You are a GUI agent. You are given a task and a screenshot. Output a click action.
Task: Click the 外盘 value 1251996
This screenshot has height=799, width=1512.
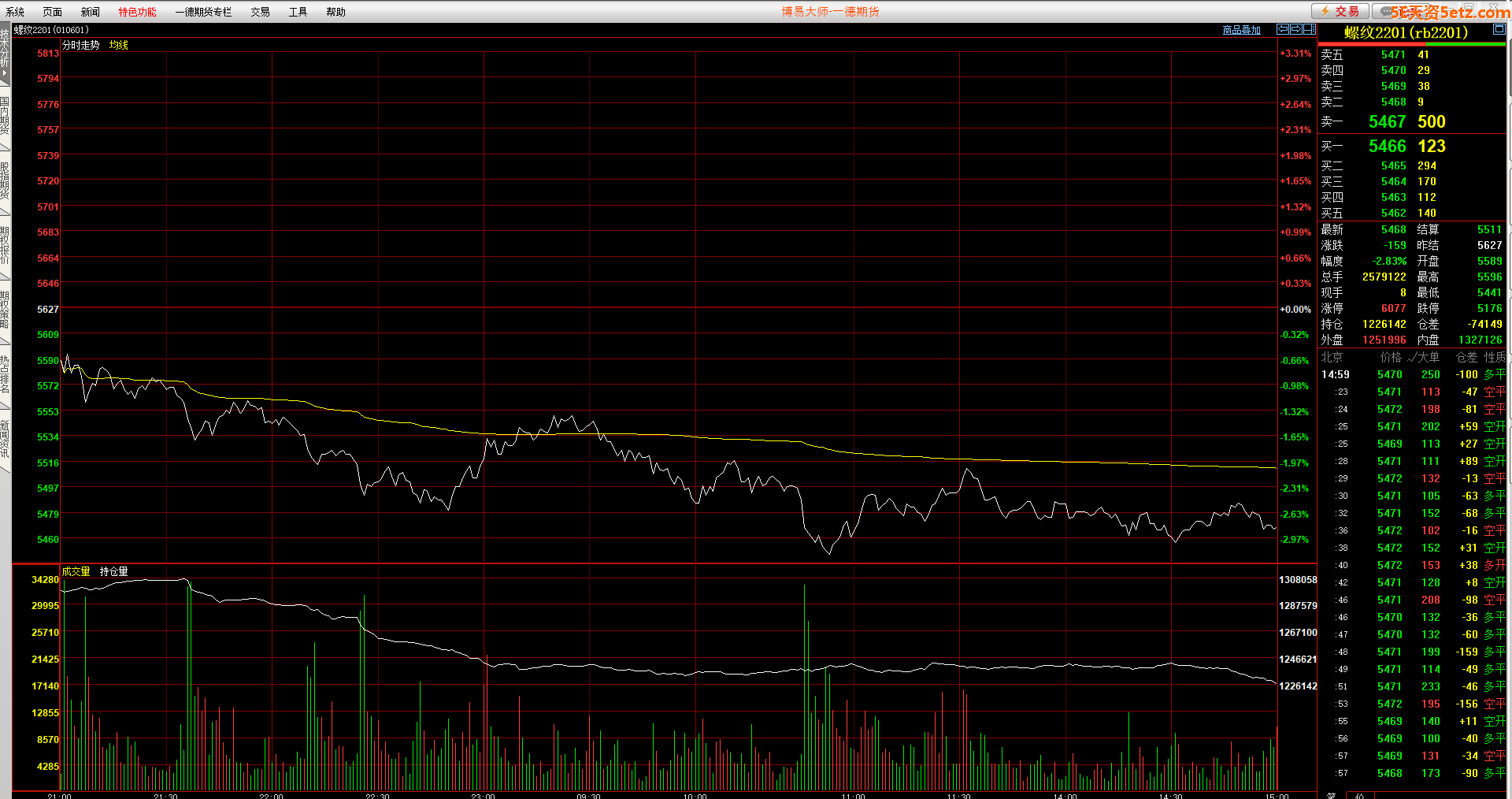point(1384,340)
